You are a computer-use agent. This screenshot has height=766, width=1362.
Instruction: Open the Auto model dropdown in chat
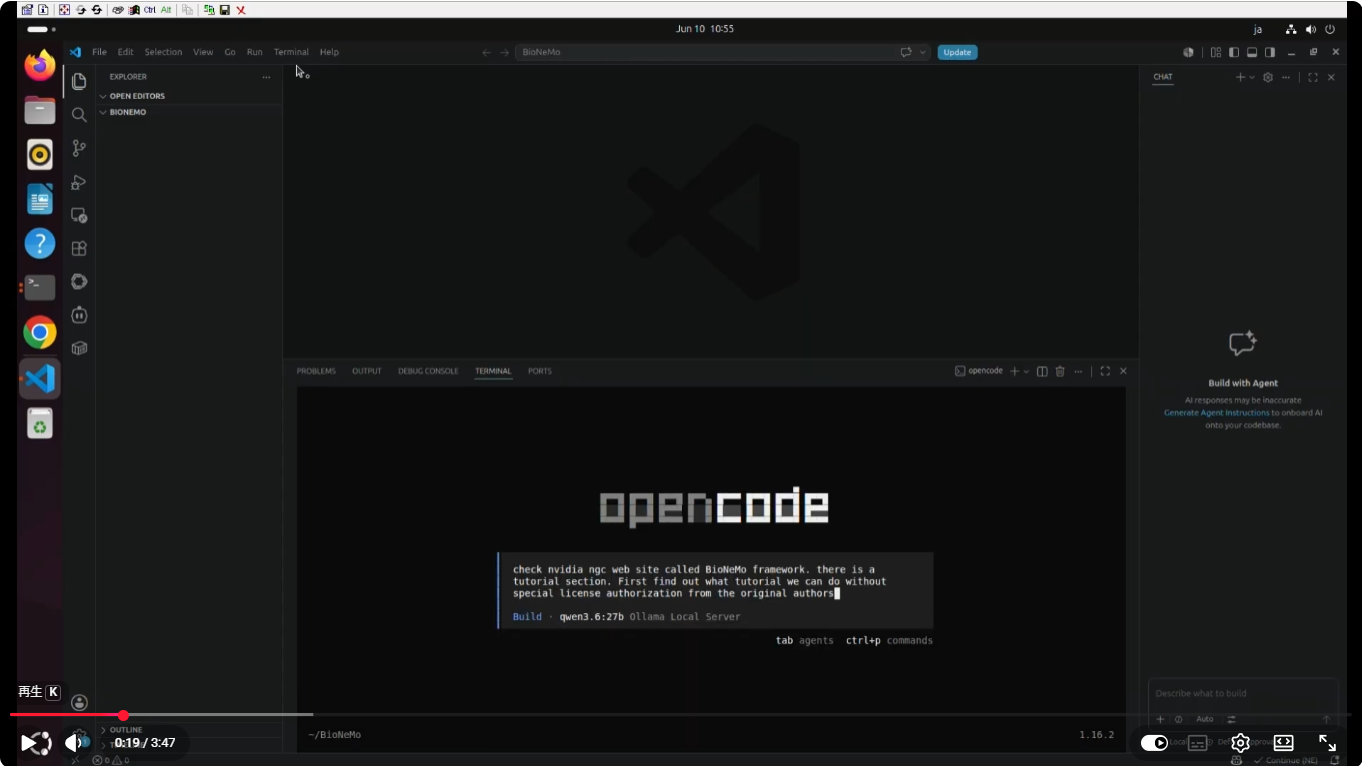(1205, 719)
